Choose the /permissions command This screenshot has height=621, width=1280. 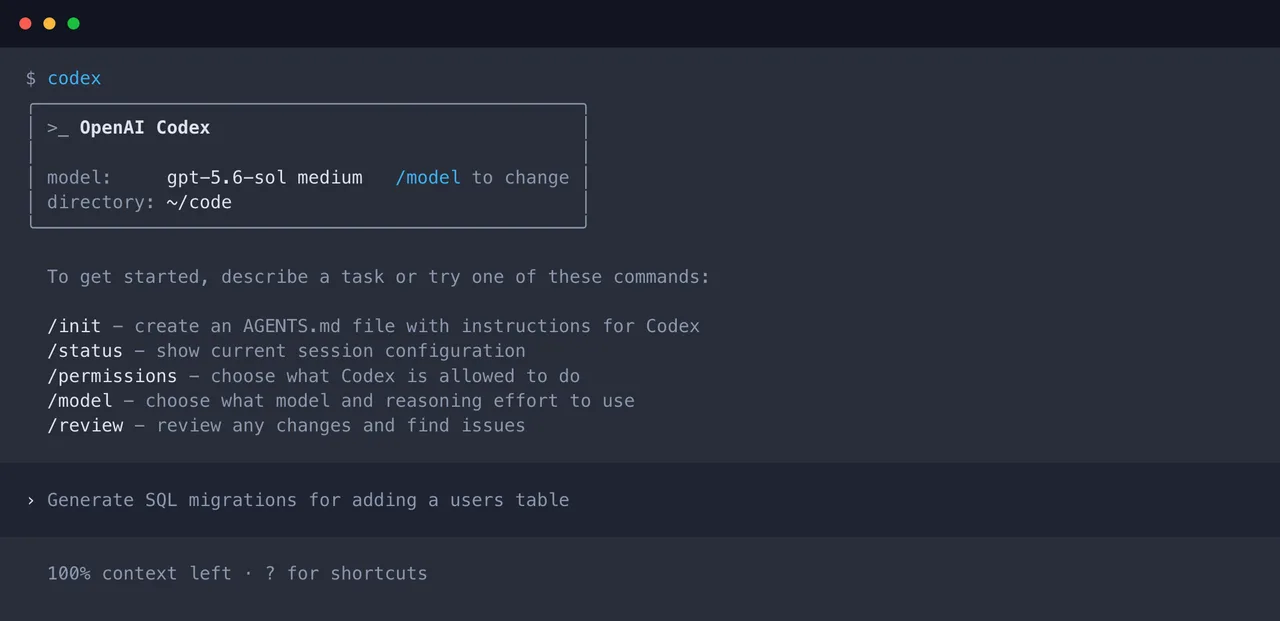tap(112, 376)
